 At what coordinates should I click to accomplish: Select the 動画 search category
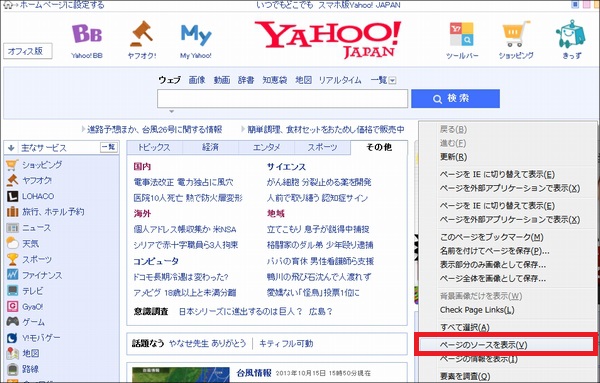tap(222, 80)
